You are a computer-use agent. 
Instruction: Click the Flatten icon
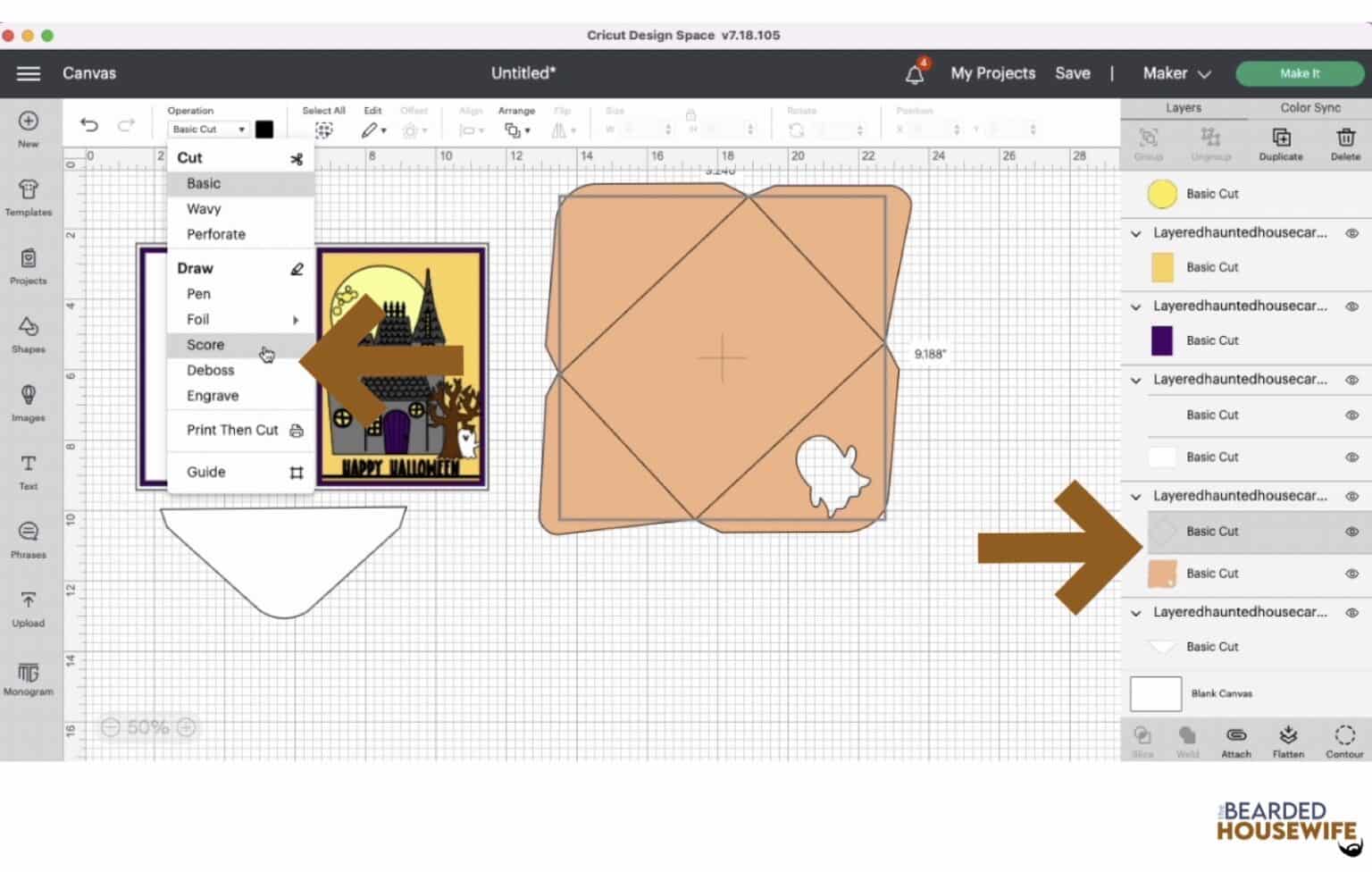(x=1287, y=741)
